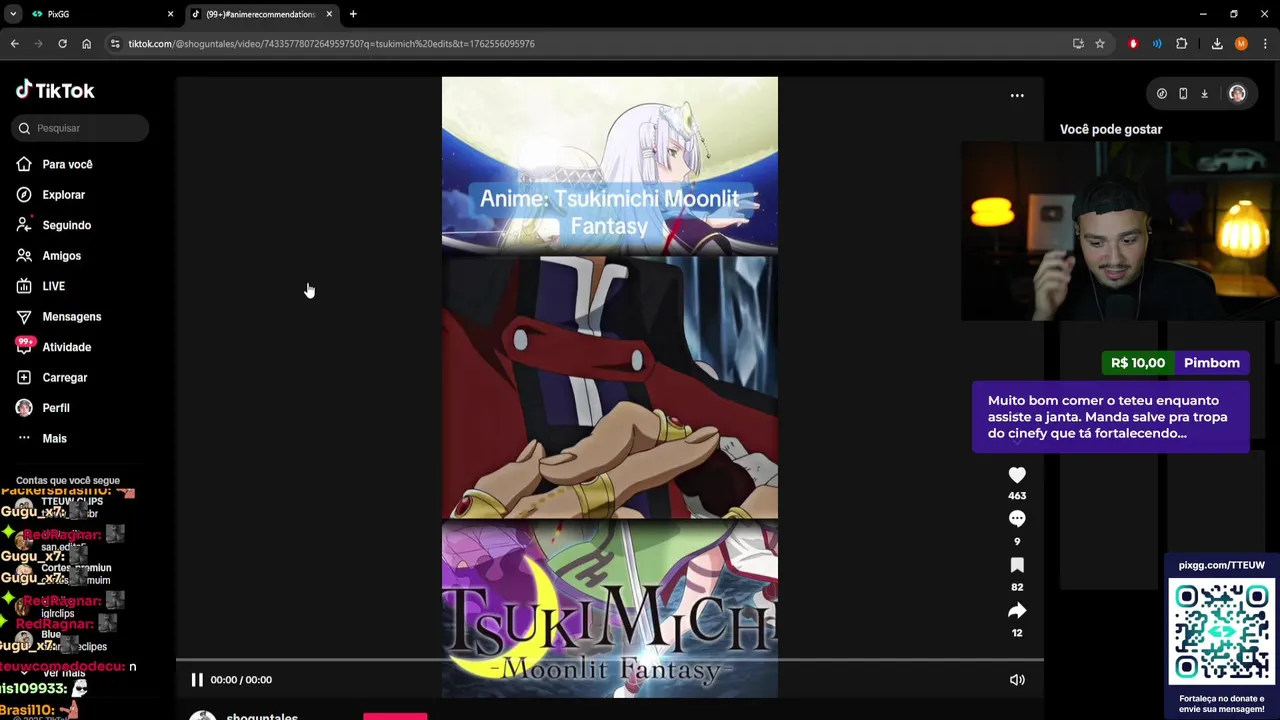Viewport: 1280px width, 720px height.
Task: Reload the page
Action: [62, 44]
